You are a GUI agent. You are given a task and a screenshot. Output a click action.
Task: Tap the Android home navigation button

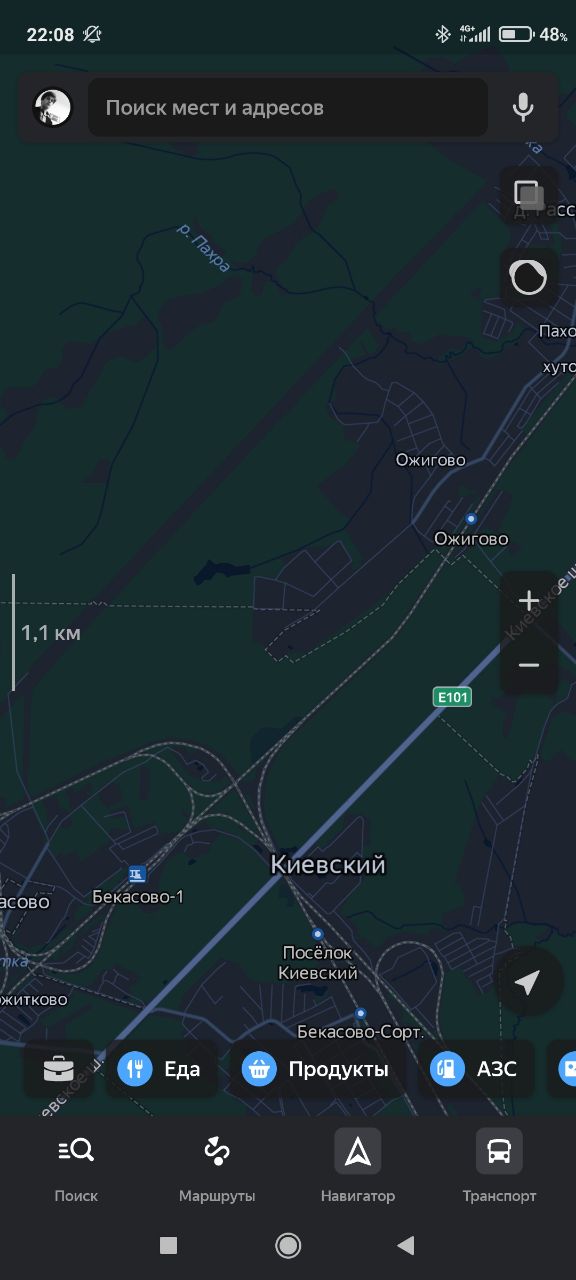(288, 1245)
